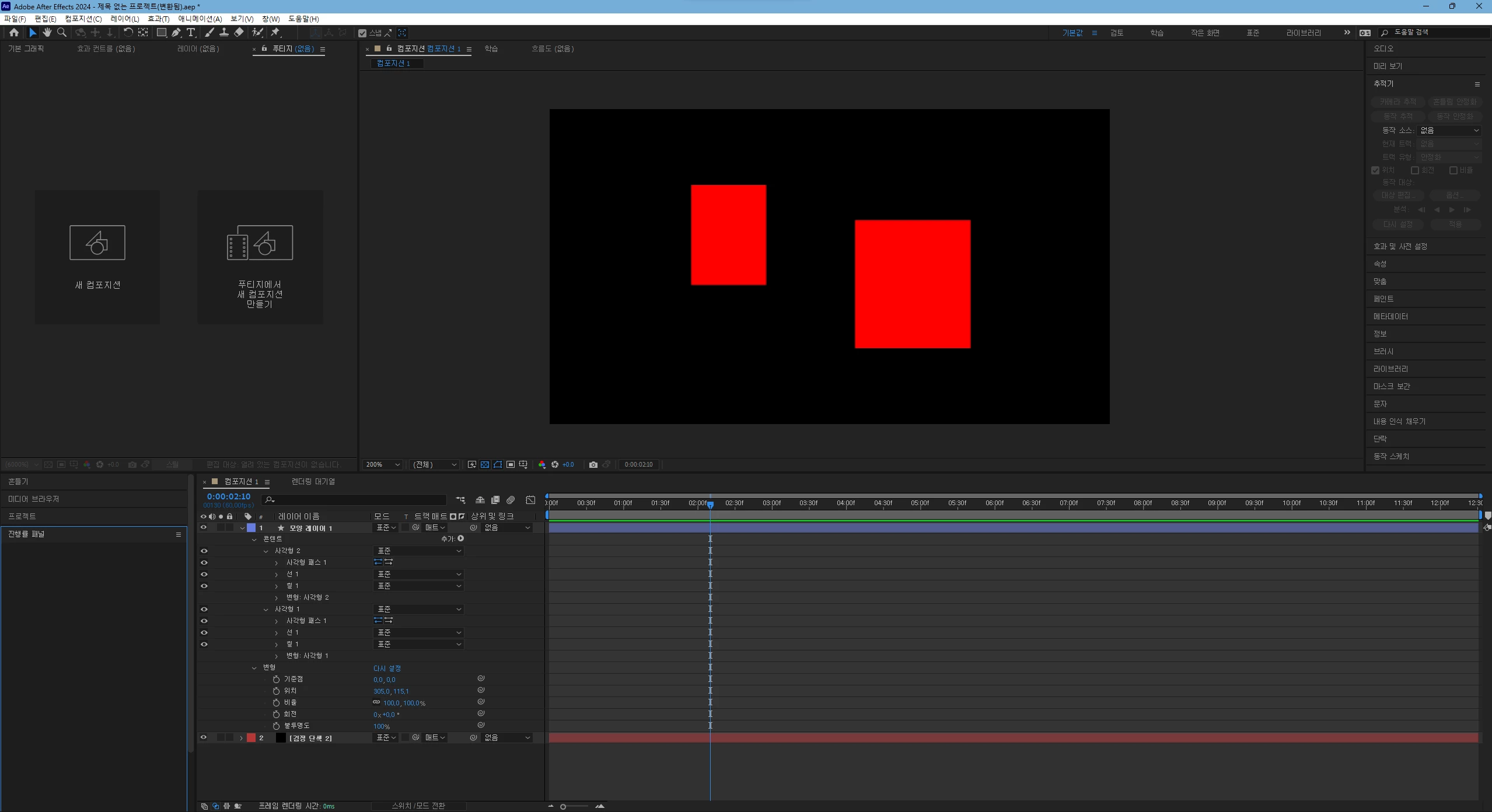Select the Hand tool
The image size is (1492, 812).
coord(47,33)
